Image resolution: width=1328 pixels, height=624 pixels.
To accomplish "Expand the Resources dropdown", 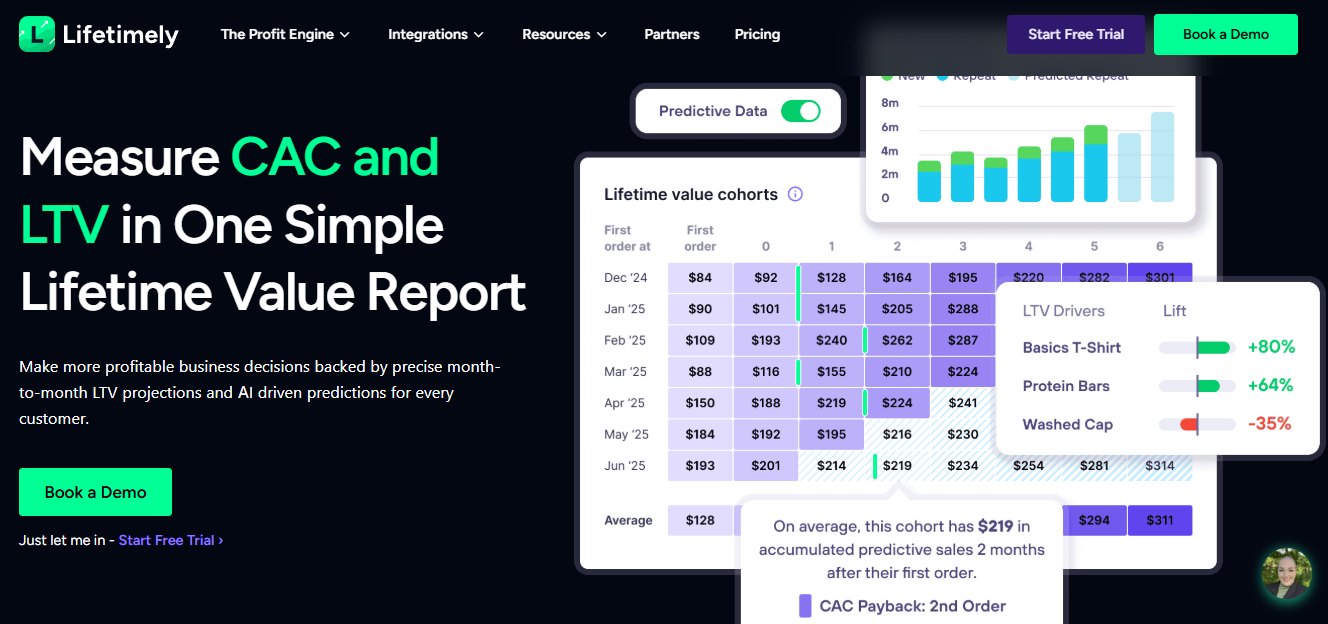I will pos(564,34).
